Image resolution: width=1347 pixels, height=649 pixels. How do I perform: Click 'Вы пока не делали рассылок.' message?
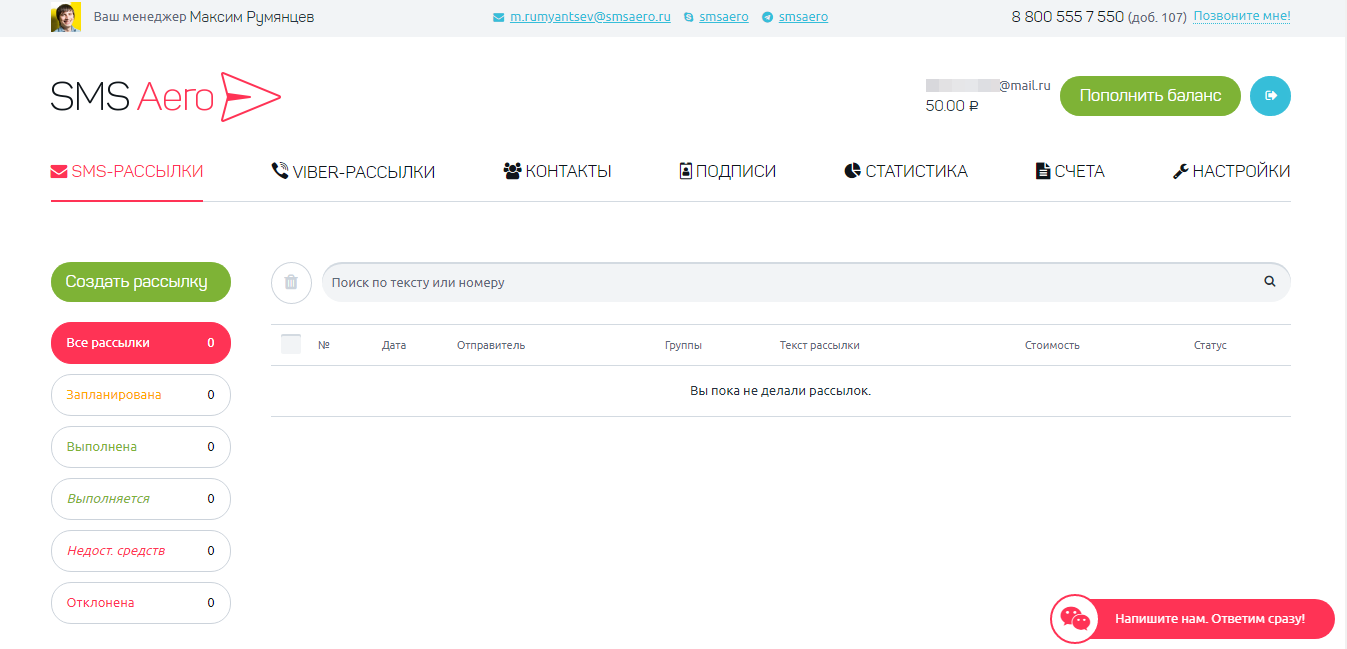pos(781,391)
